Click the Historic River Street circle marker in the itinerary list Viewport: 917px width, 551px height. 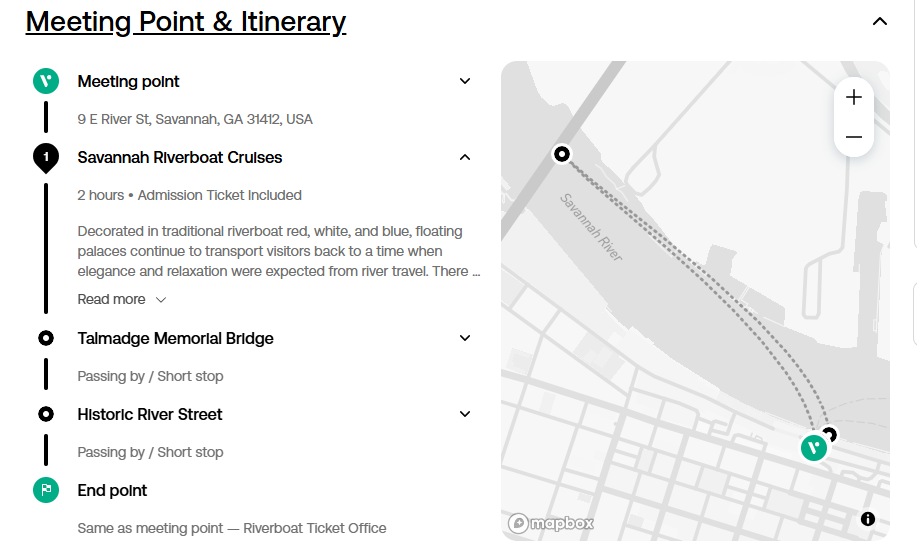click(x=46, y=414)
